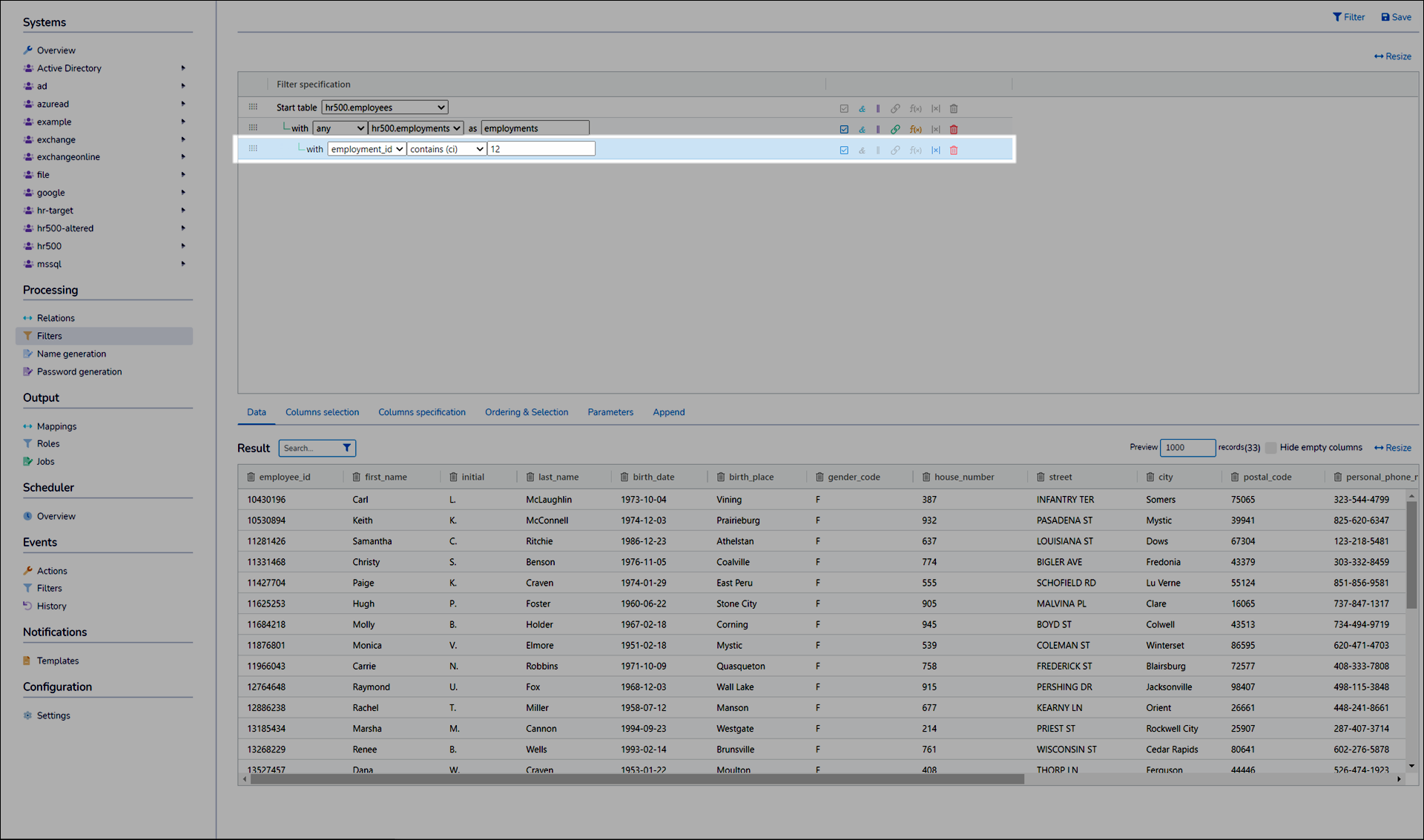Image resolution: width=1424 pixels, height=840 pixels.
Task: Open the Start table hr500.employees dropdown
Action: tap(384, 108)
